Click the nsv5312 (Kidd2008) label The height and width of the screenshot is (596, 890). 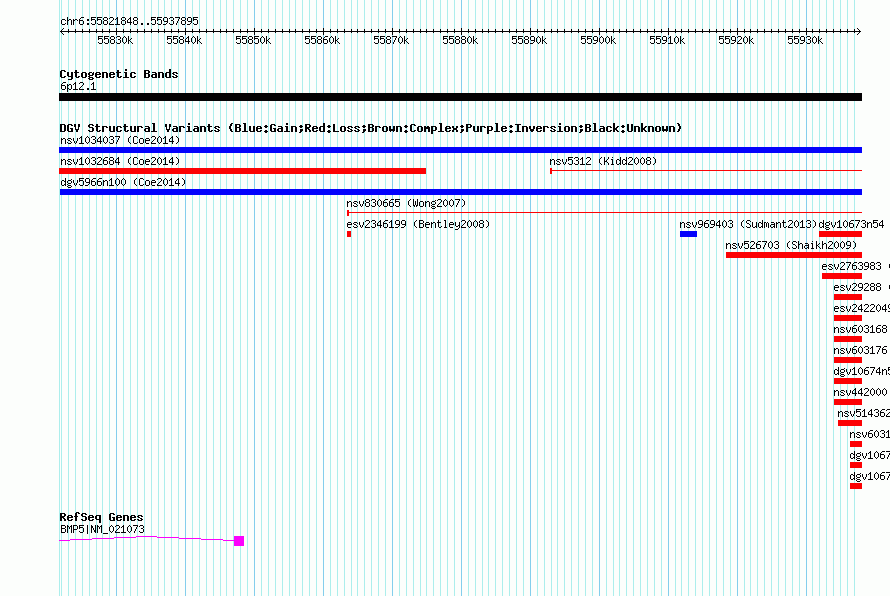pyautogui.click(x=603, y=161)
